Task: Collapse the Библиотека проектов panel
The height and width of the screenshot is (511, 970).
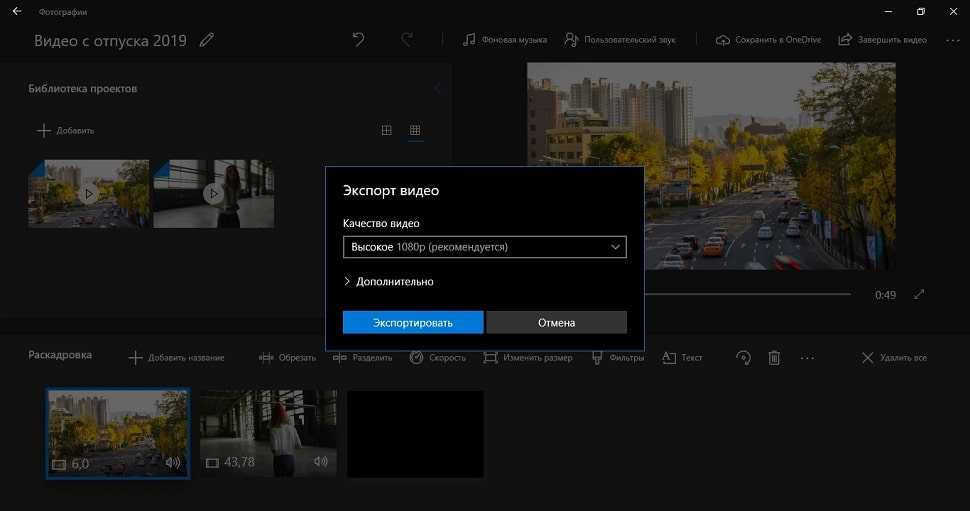Action: tap(437, 89)
